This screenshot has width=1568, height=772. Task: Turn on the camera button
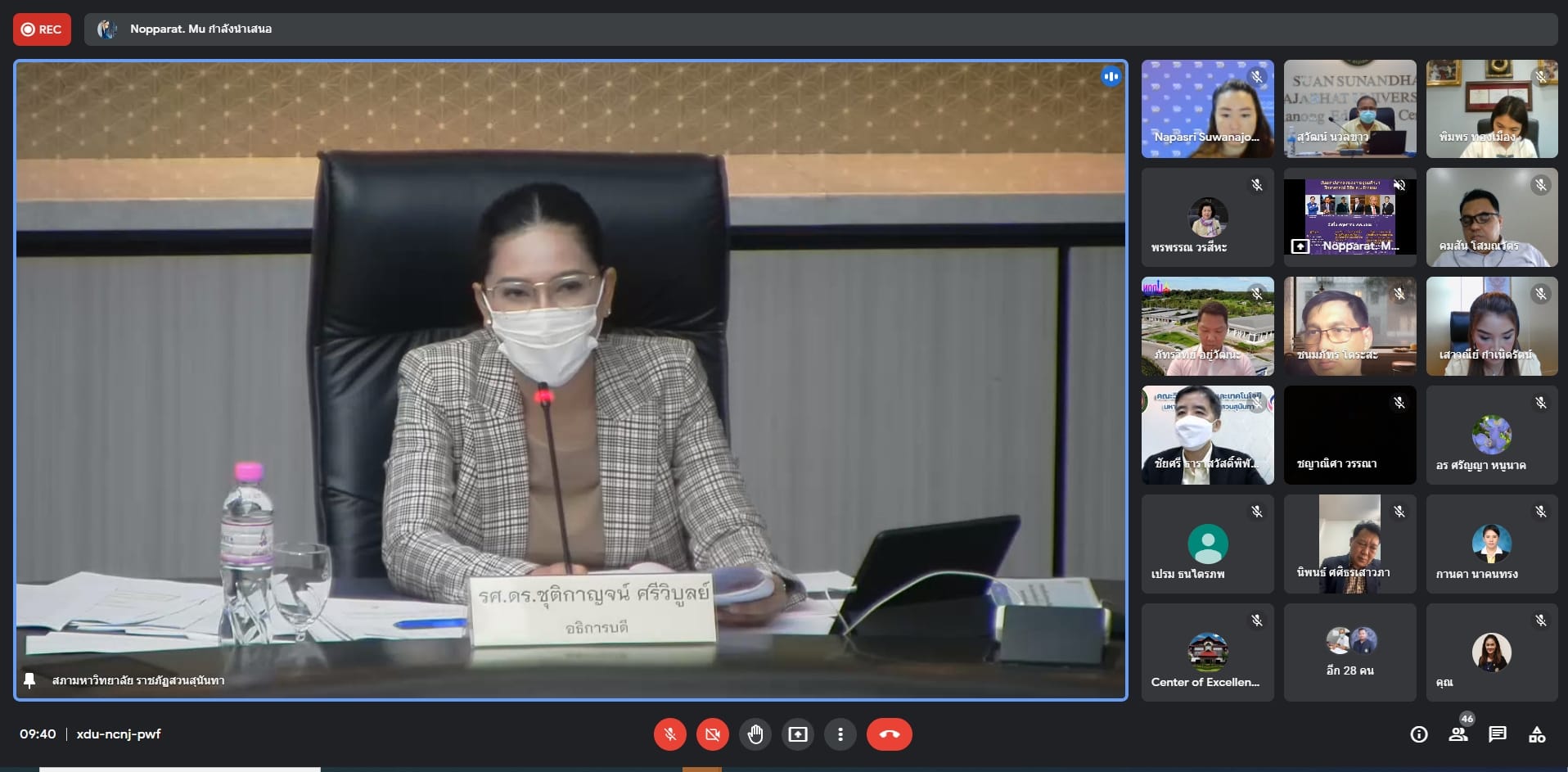(712, 734)
